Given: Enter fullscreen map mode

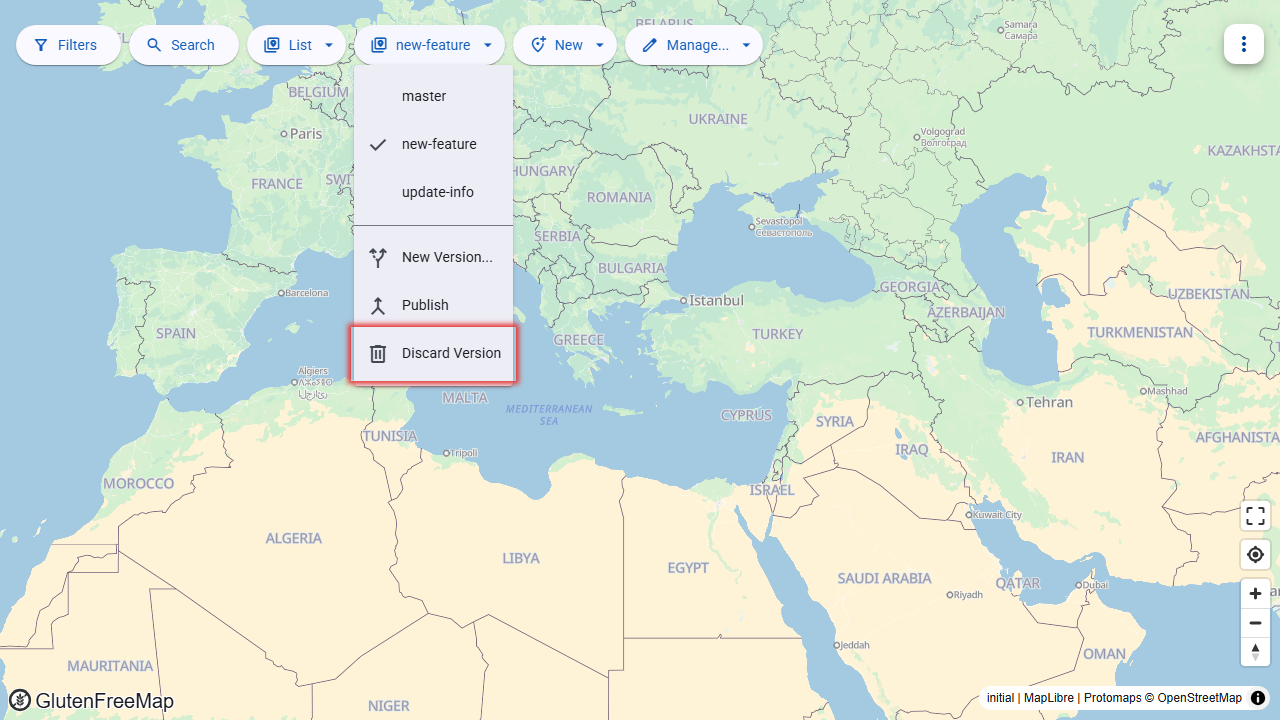Looking at the screenshot, I should tap(1255, 516).
